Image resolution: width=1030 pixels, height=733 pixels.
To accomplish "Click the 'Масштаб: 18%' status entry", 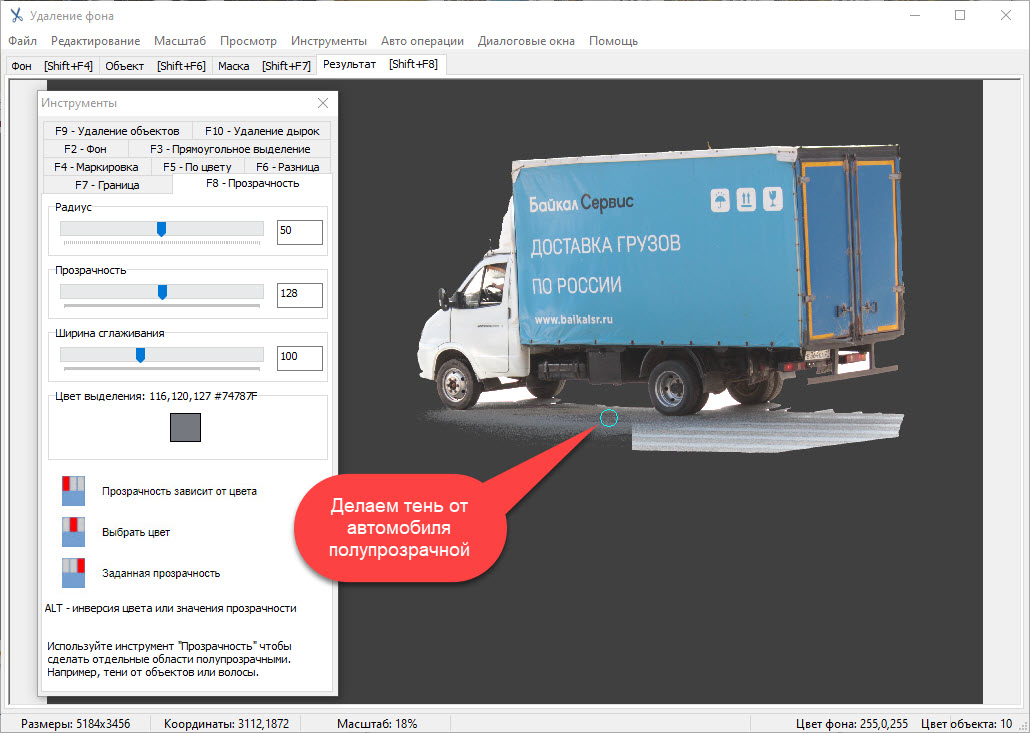I will (377, 724).
